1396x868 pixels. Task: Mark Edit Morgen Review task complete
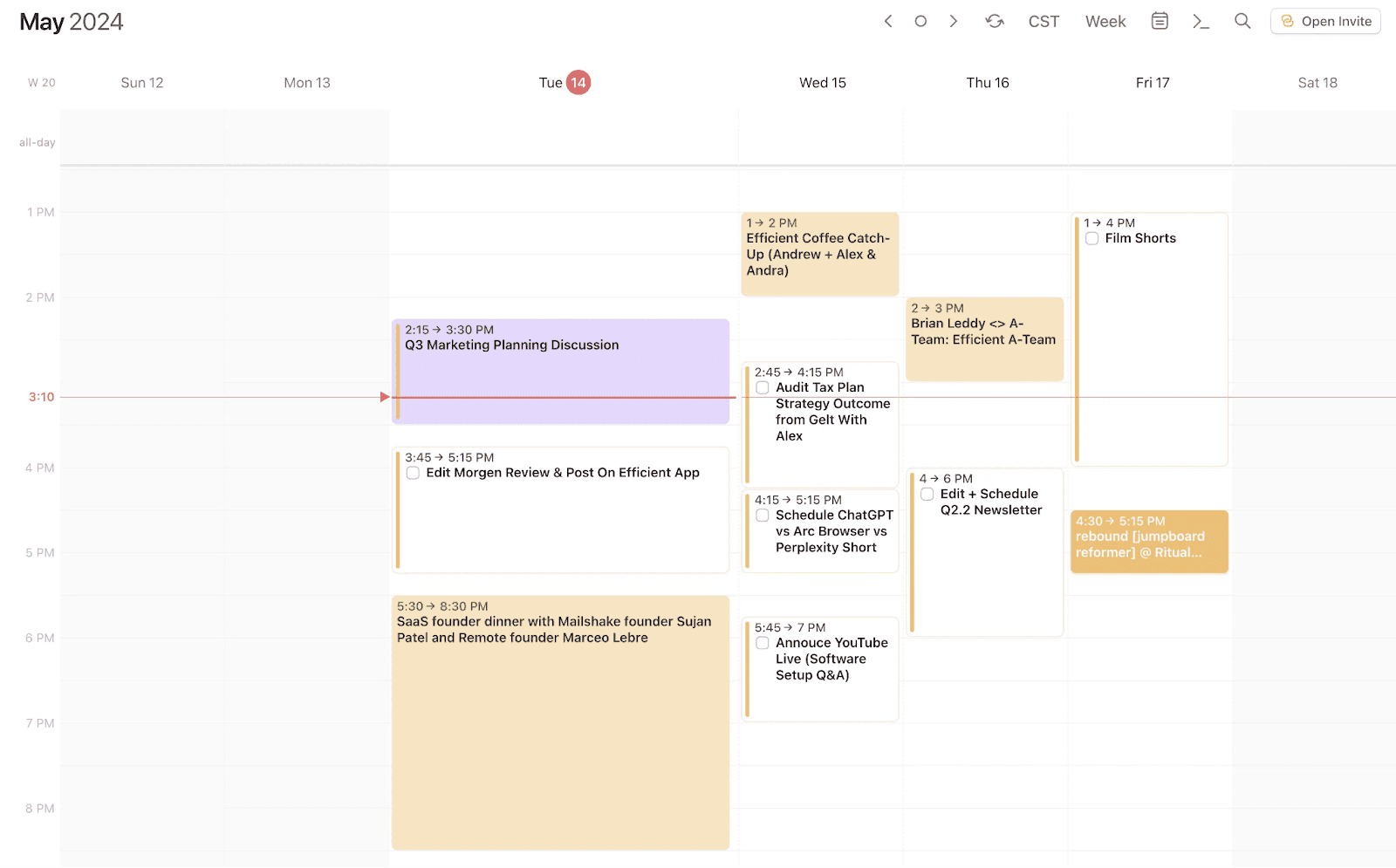(x=412, y=472)
